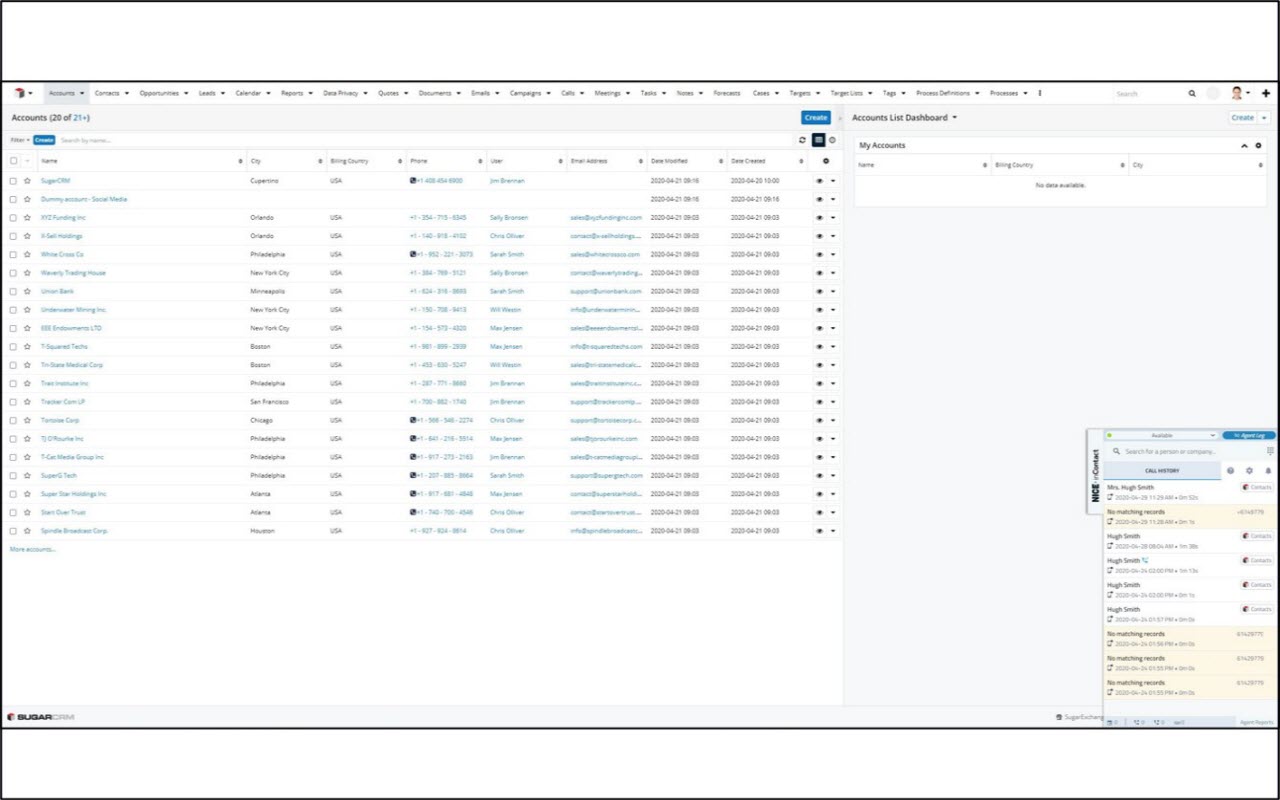
Task: Go to the Forecasts module
Action: (727, 93)
